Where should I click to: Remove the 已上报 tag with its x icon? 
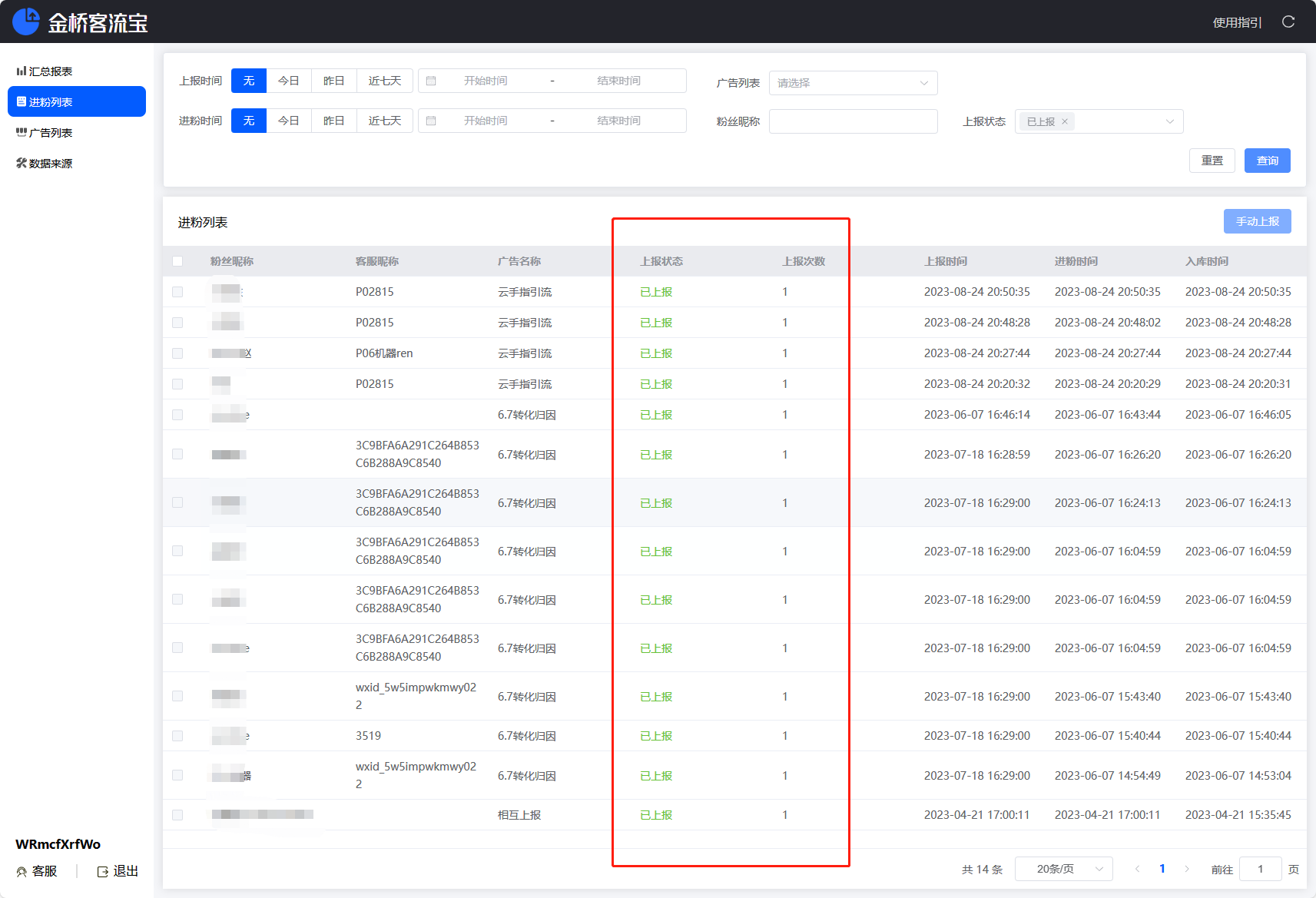point(1065,121)
